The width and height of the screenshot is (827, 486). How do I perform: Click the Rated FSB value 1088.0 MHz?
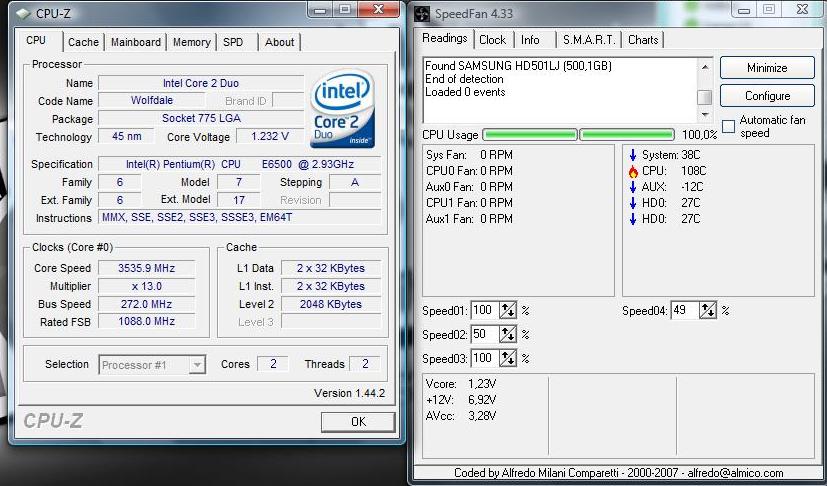[147, 321]
